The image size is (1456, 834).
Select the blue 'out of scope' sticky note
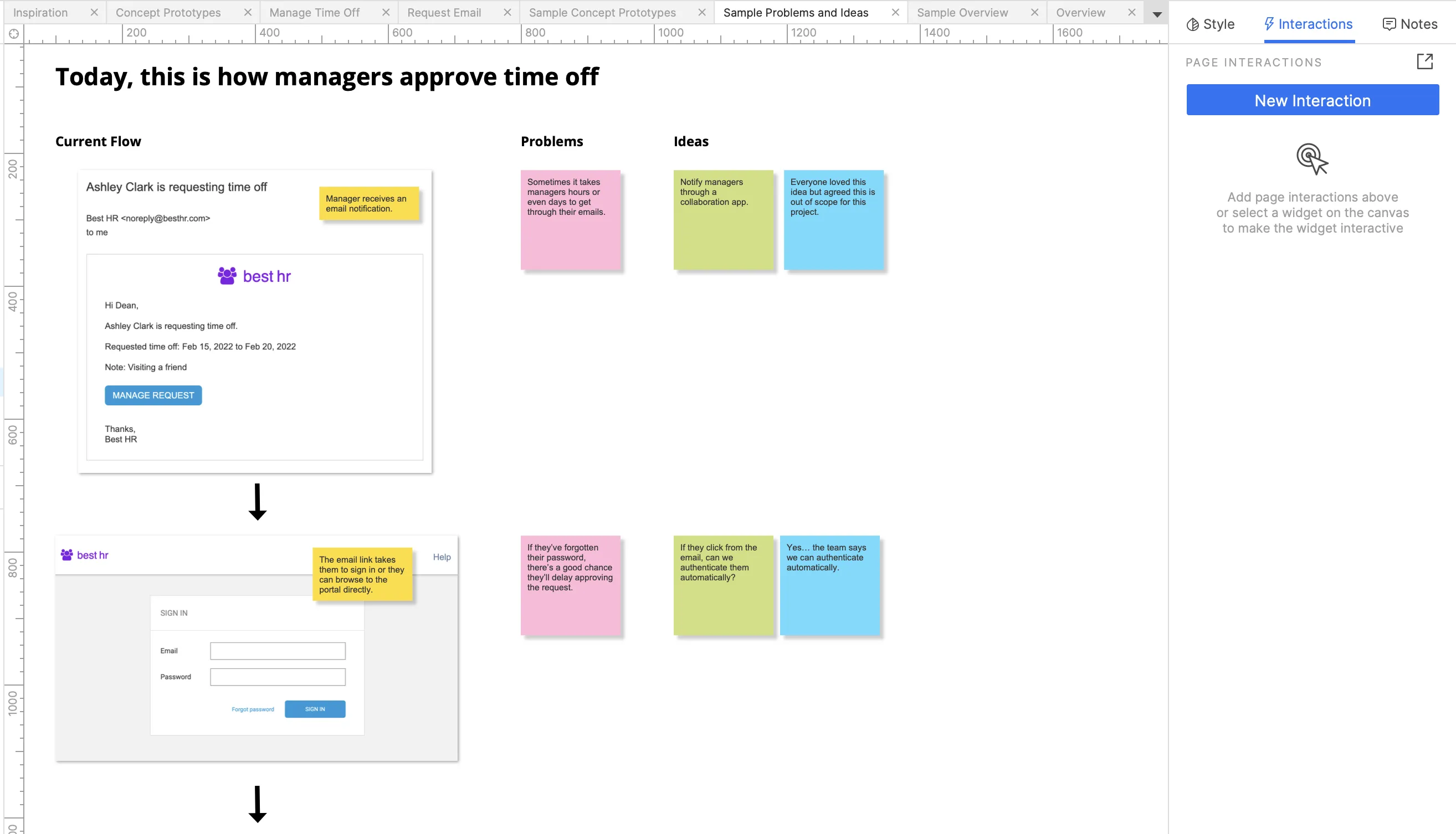(833, 220)
